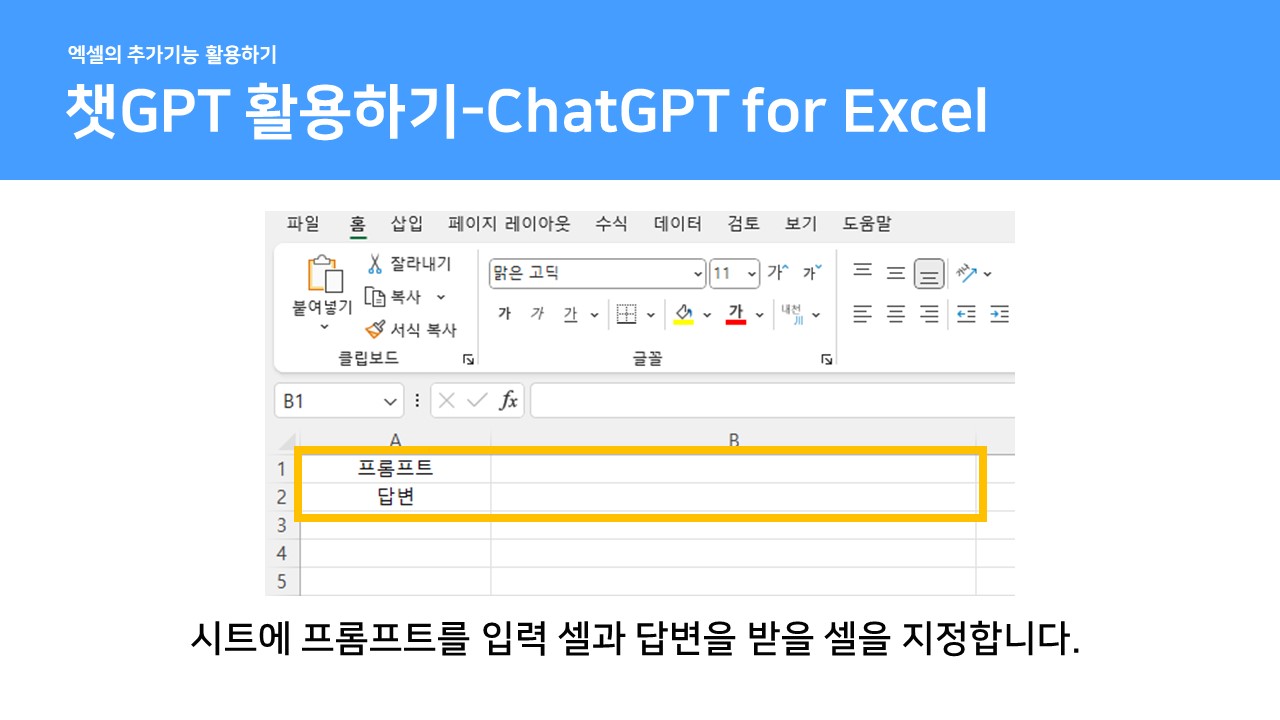This screenshot has width=1280, height=720.
Task: Center text horizontally icon
Action: click(896, 314)
